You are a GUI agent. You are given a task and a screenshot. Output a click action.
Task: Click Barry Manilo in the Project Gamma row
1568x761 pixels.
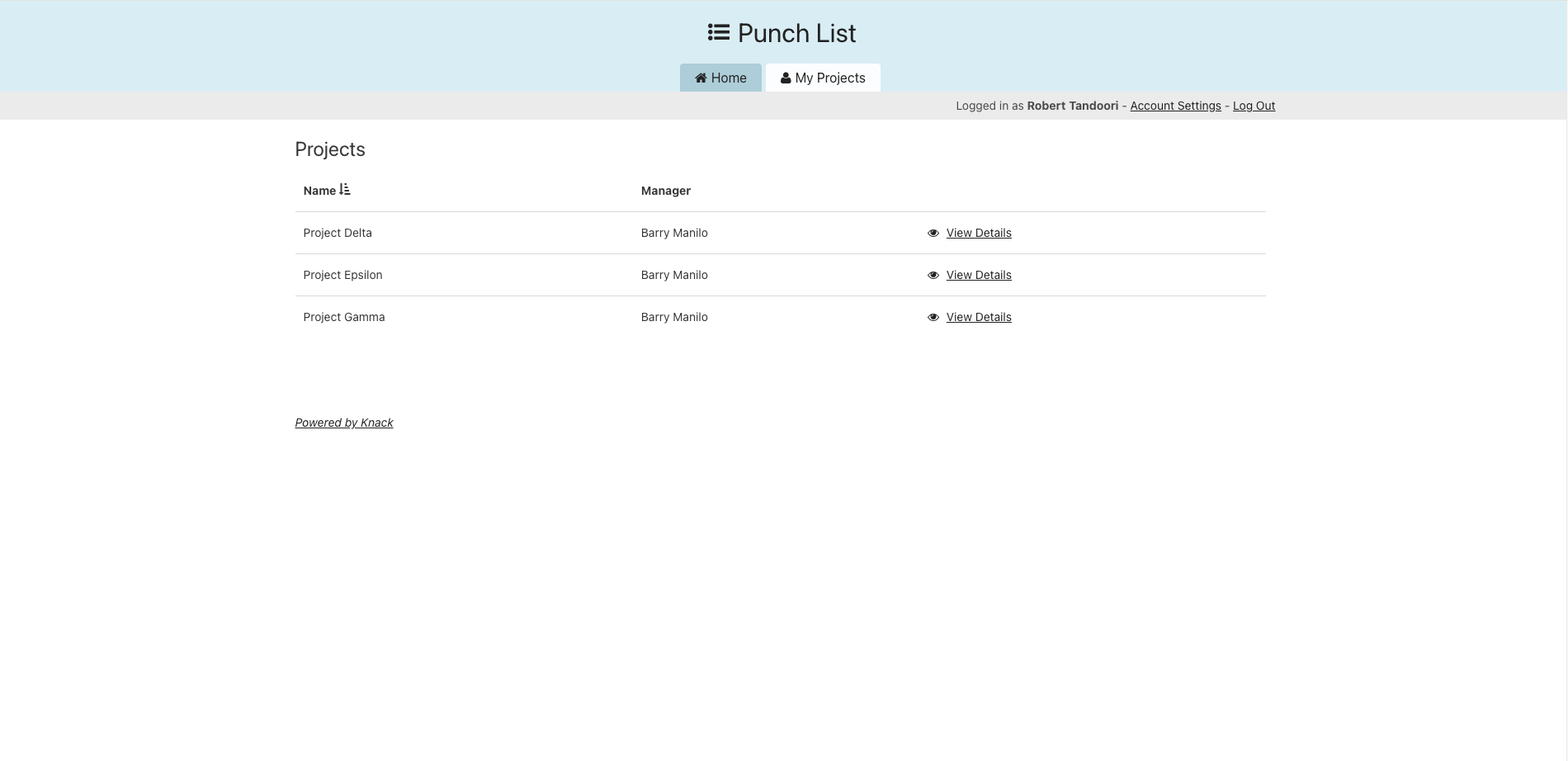coord(674,317)
